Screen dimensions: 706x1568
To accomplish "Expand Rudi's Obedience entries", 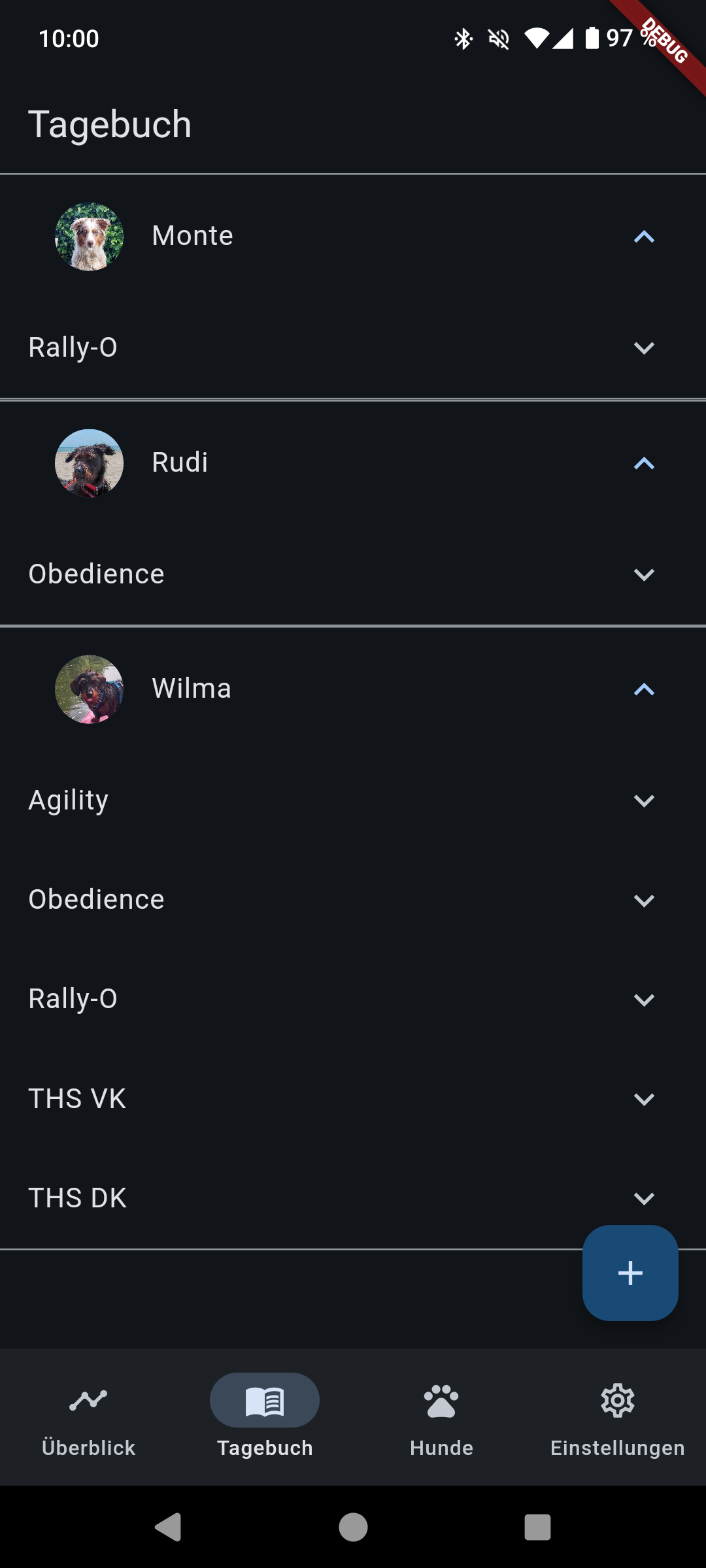I will pos(644,574).
